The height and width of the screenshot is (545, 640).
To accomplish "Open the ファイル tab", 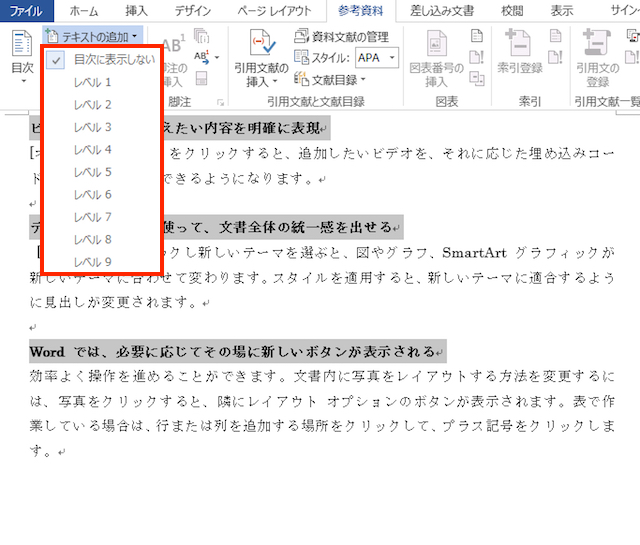I will [x=27, y=11].
